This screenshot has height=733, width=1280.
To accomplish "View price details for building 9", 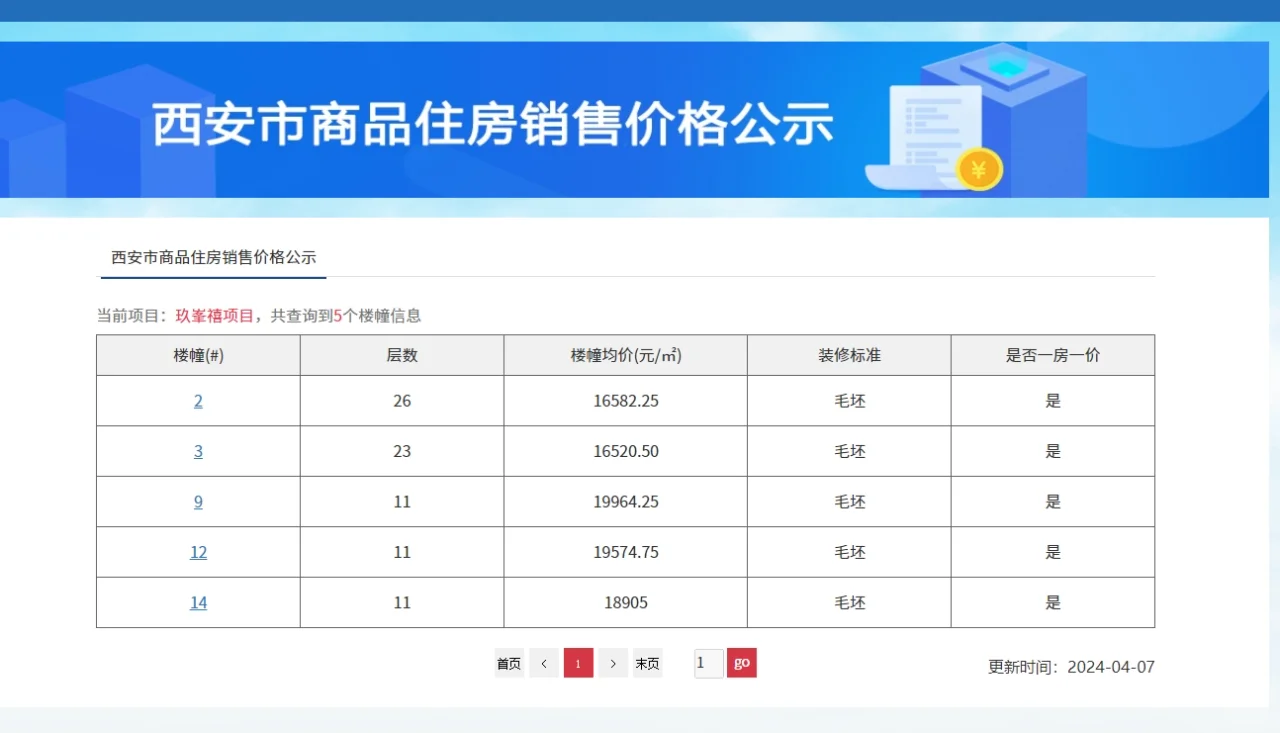I will coord(197,501).
